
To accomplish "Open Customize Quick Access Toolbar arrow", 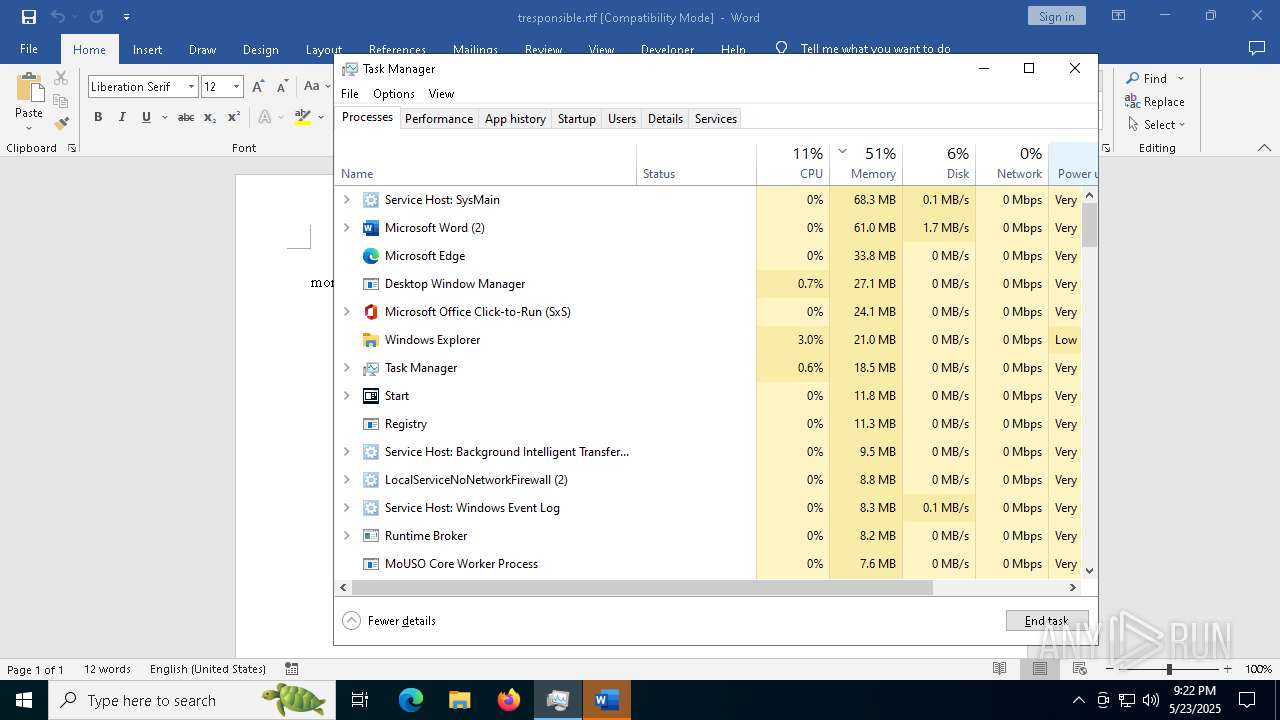I will pyautogui.click(x=126, y=17).
